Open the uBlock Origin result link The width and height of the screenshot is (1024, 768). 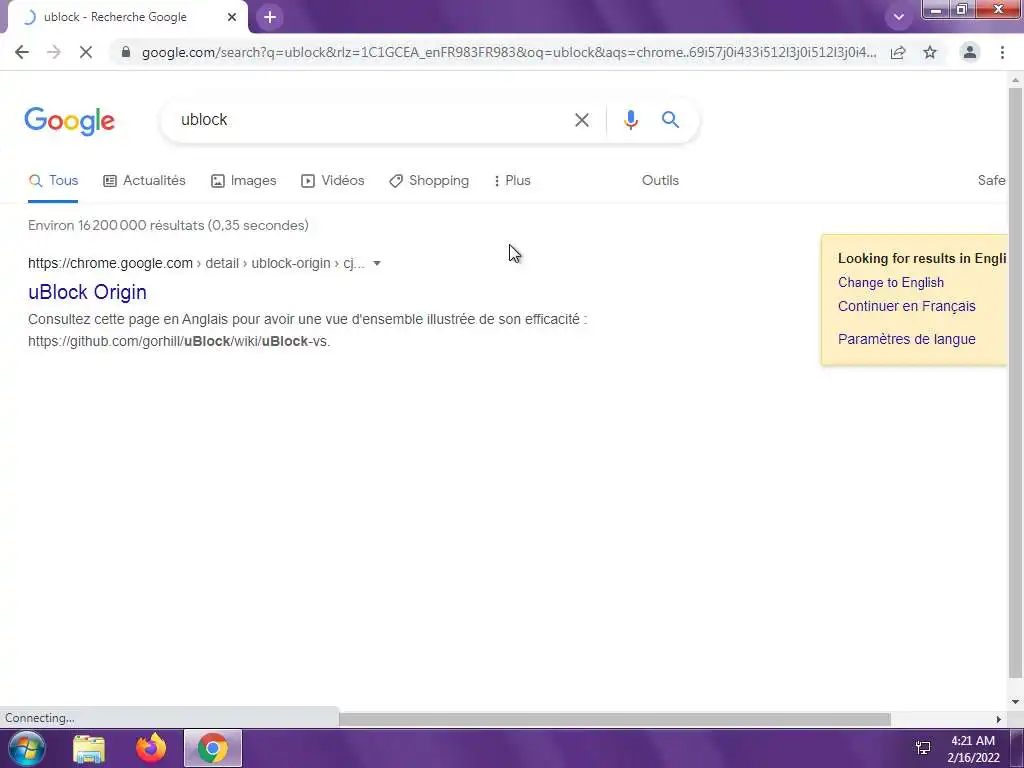pos(88,292)
